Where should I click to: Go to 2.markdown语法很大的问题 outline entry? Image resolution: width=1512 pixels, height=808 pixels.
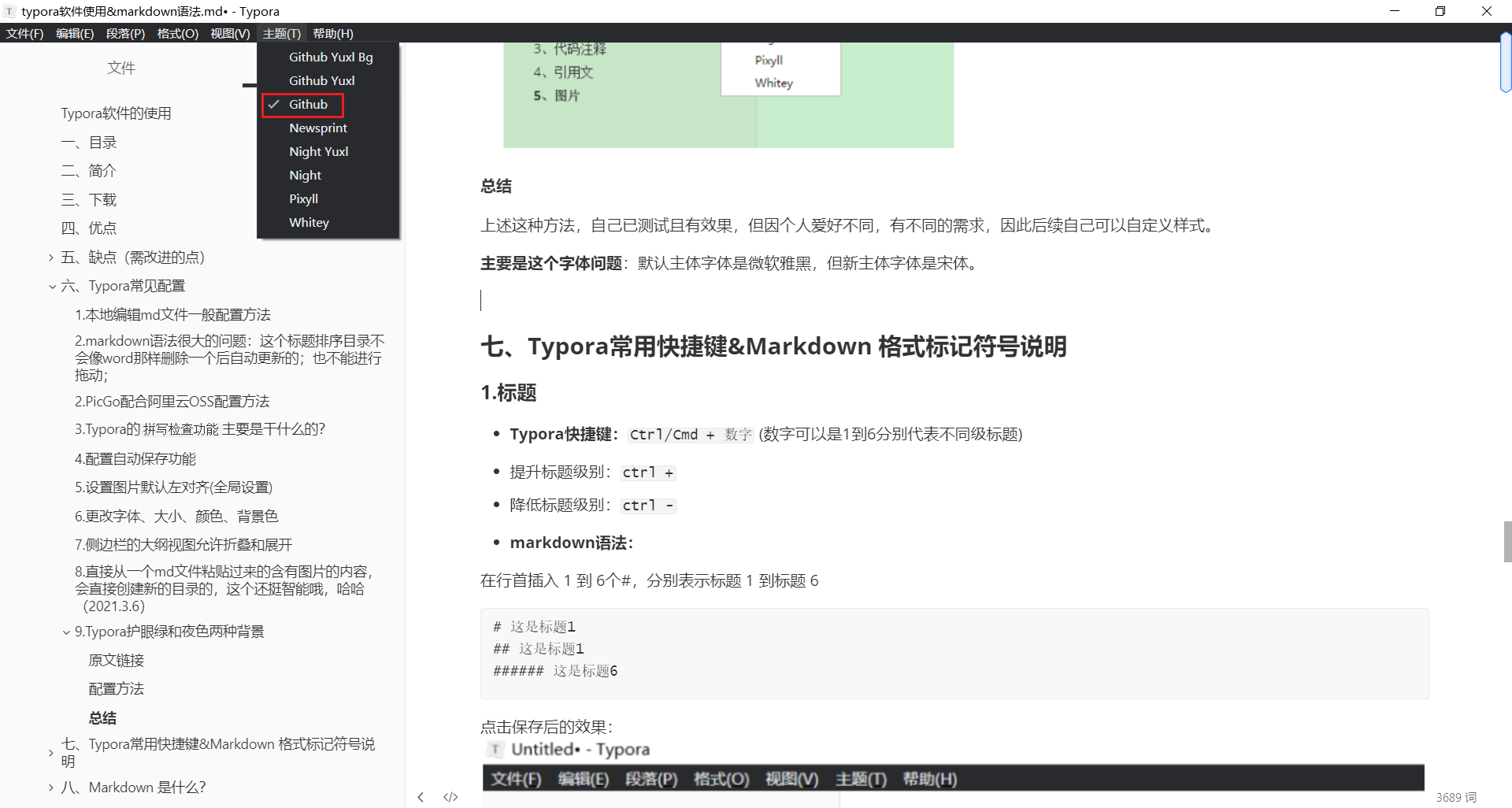pyautogui.click(x=229, y=358)
